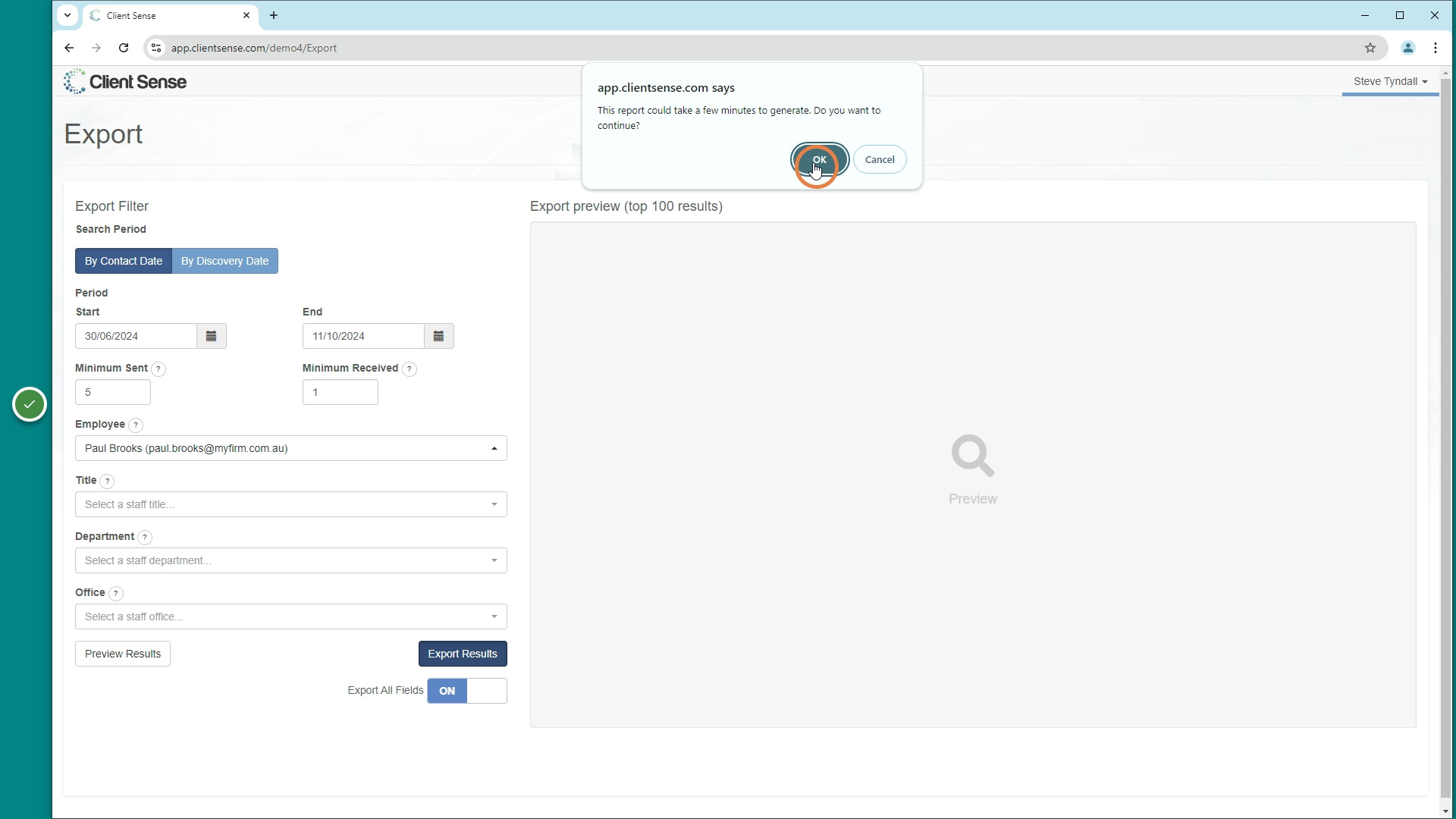Screen dimensions: 1456x819
Task: Click page scrollbar down arrow
Action: [x=1445, y=811]
